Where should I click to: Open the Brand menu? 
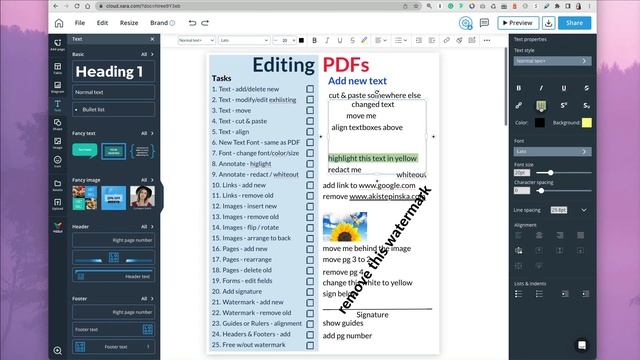(162, 23)
